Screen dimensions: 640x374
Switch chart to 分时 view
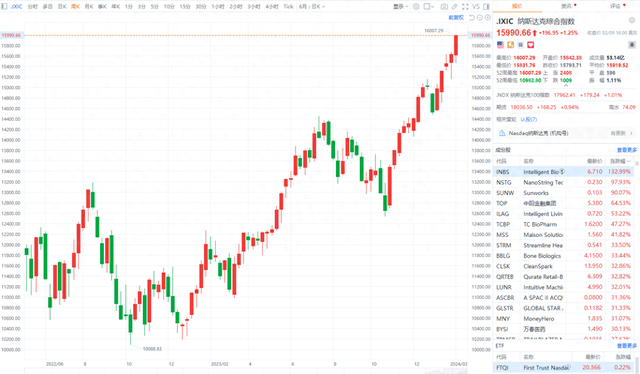[33, 7]
